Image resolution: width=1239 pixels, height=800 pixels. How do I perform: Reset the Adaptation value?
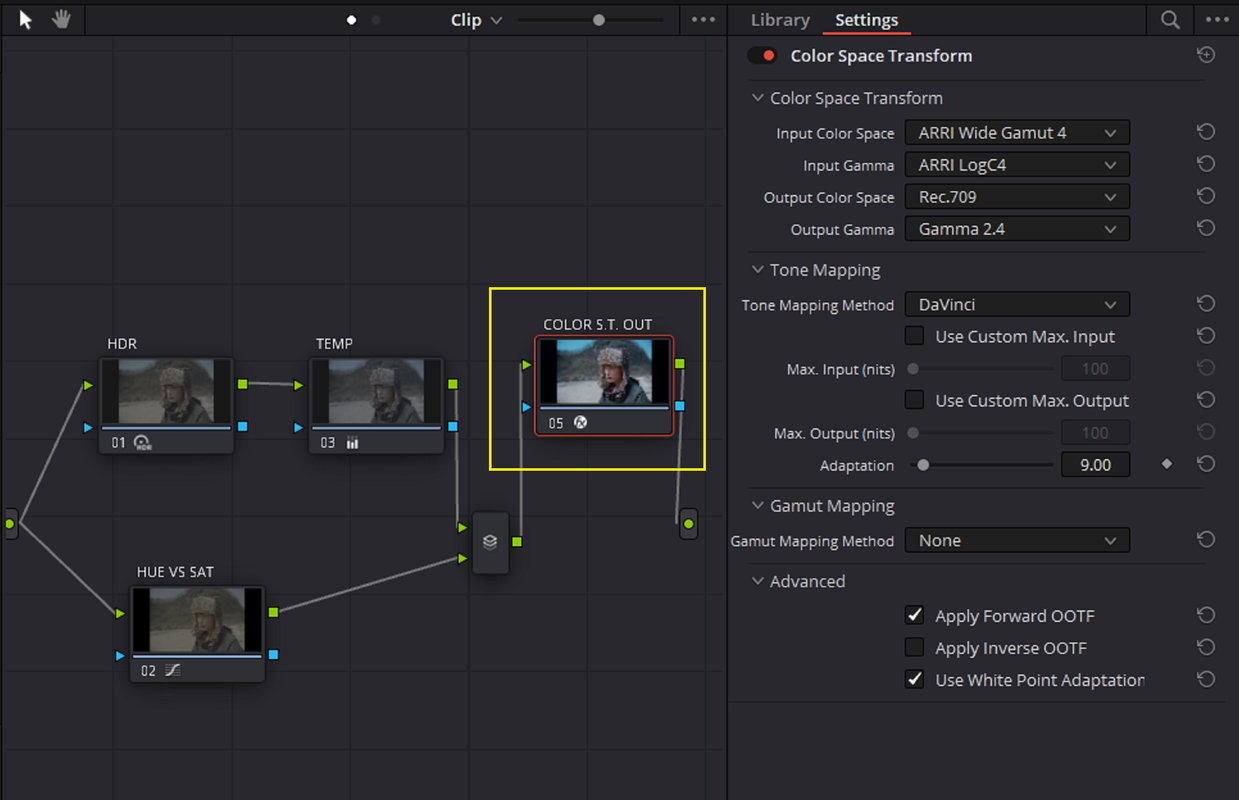point(1206,464)
